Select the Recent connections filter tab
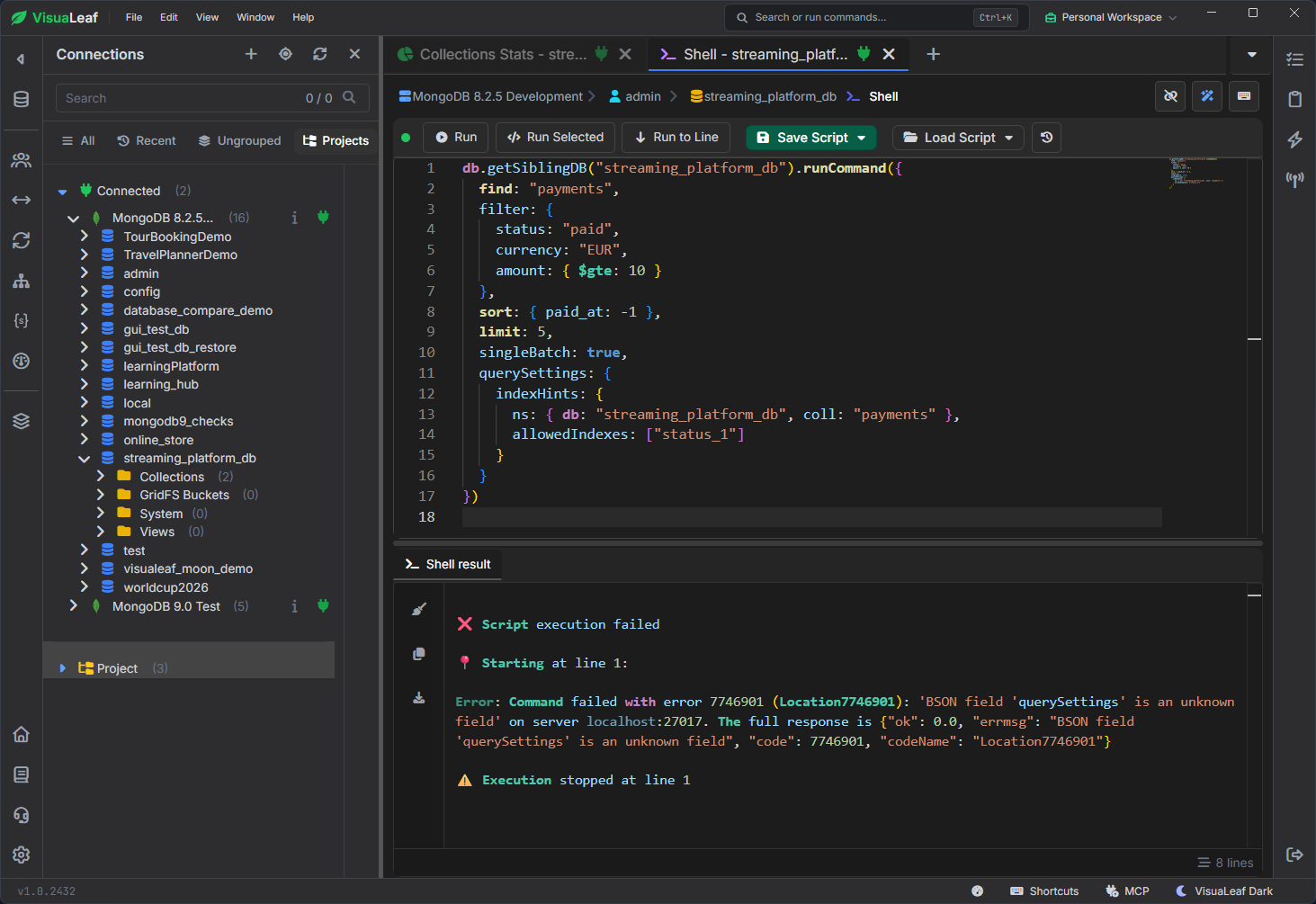 (147, 140)
